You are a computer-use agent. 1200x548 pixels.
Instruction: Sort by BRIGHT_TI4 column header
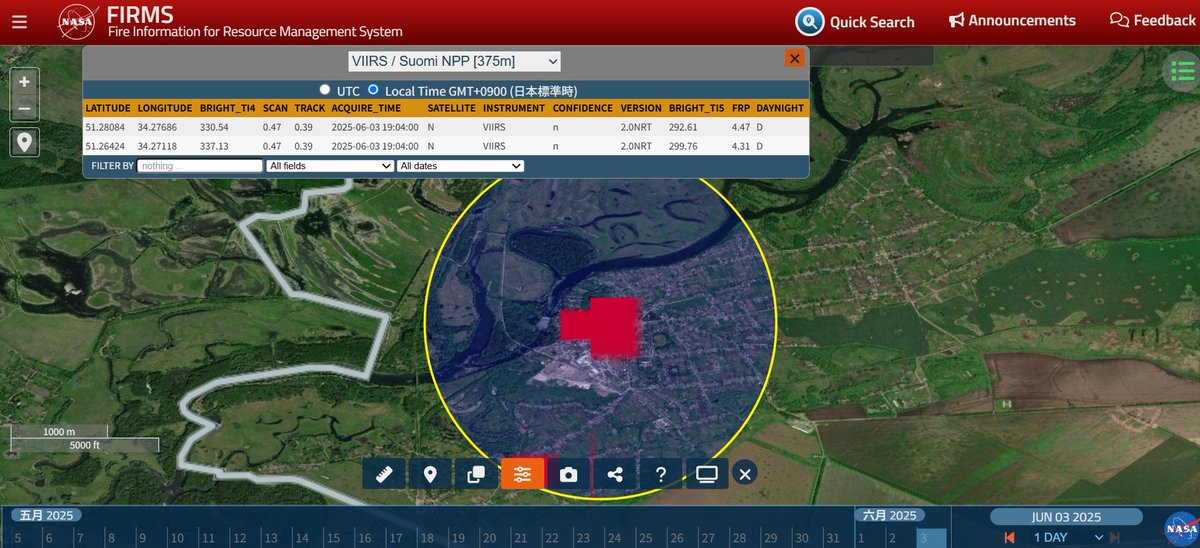228,107
